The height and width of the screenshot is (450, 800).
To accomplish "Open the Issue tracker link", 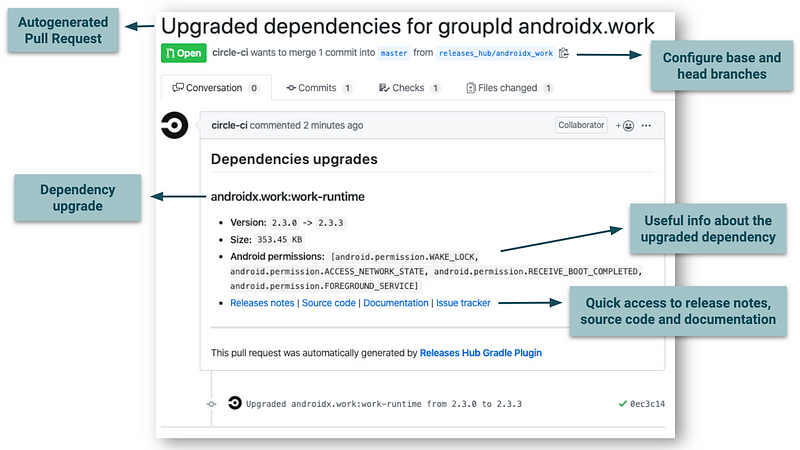I will 463,303.
